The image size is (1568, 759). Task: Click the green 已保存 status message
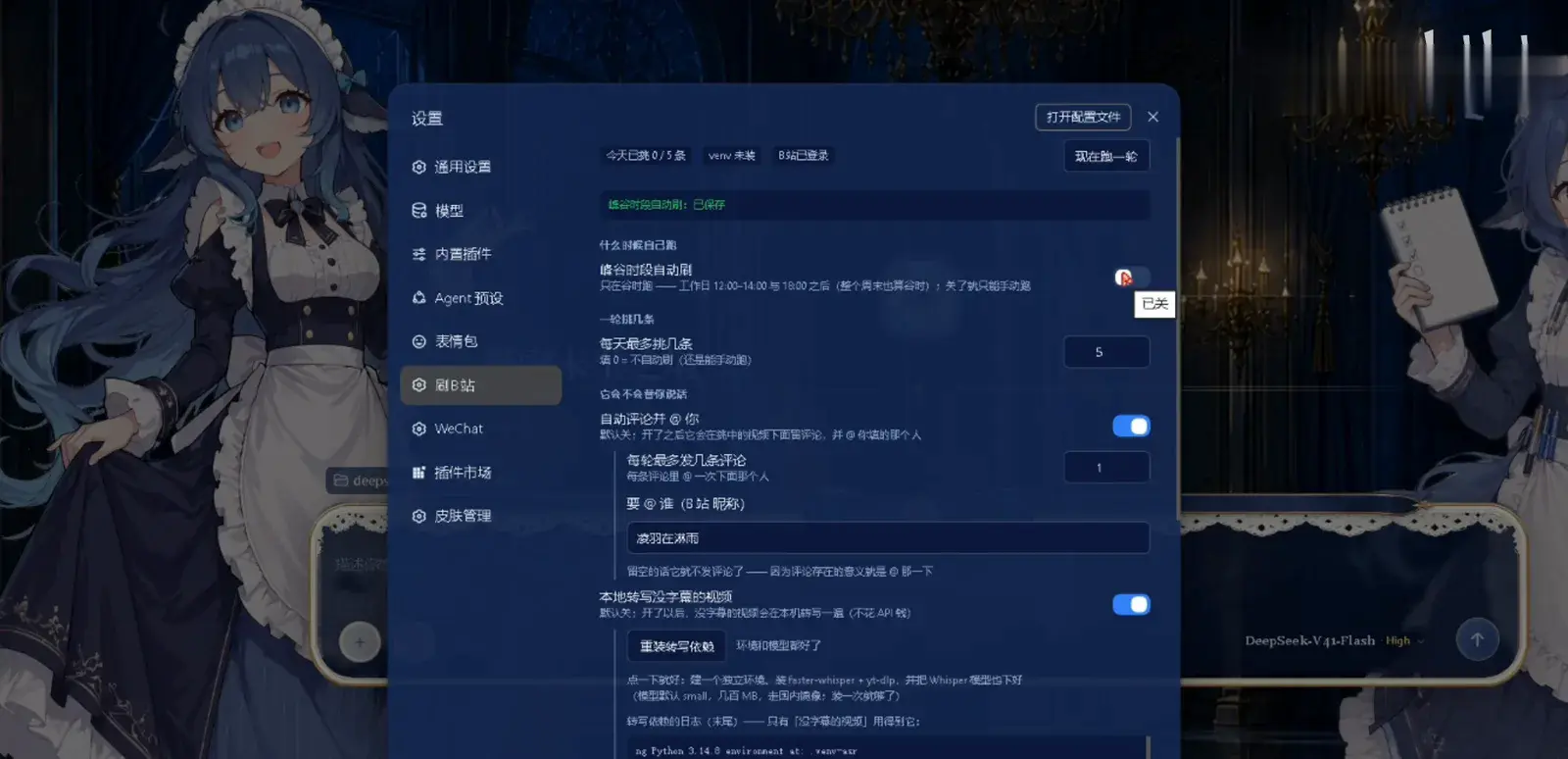(666, 205)
